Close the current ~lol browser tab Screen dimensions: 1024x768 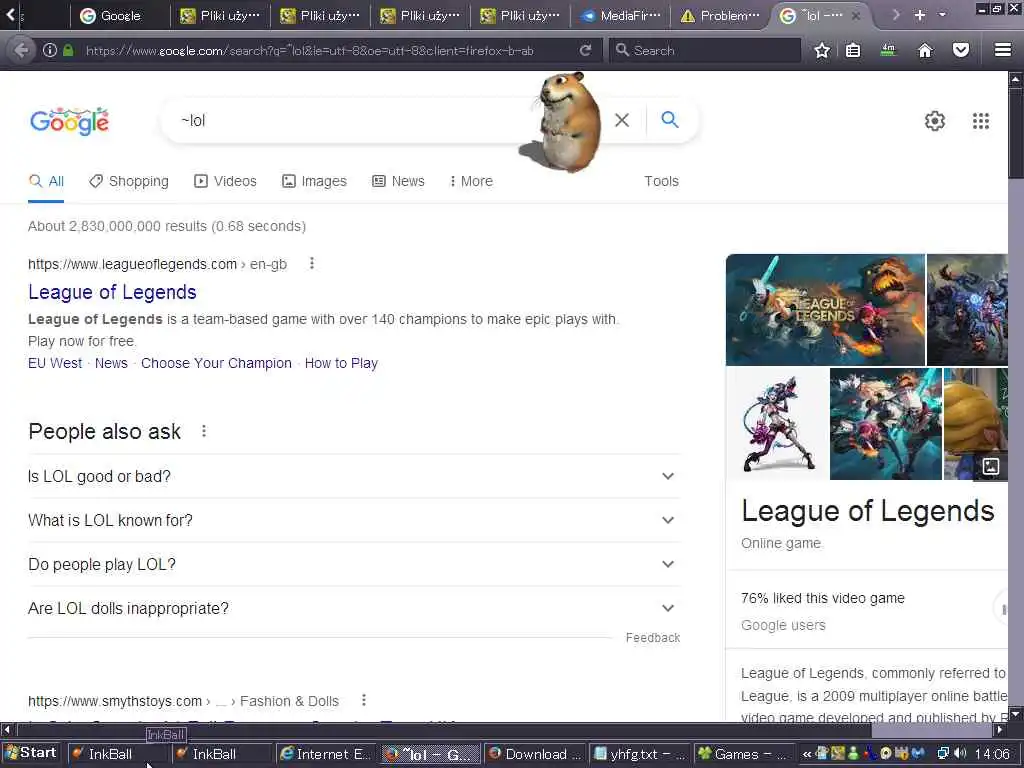(x=856, y=16)
